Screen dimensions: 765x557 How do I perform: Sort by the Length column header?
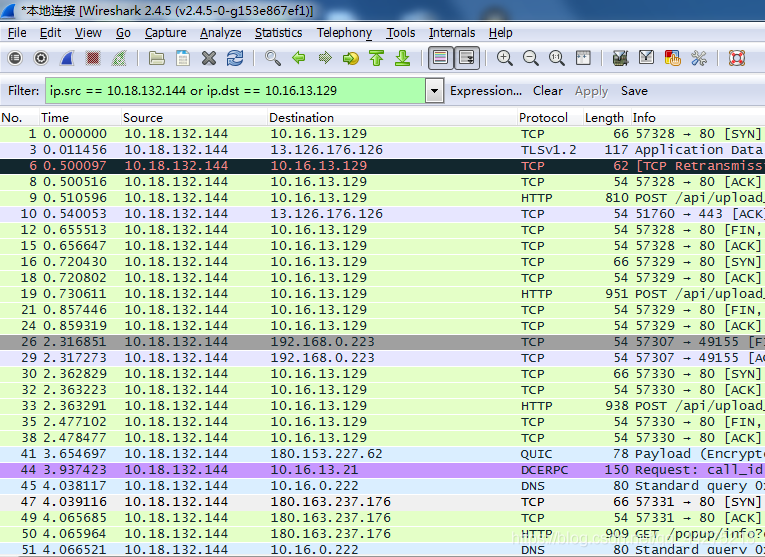pyautogui.click(x=607, y=118)
